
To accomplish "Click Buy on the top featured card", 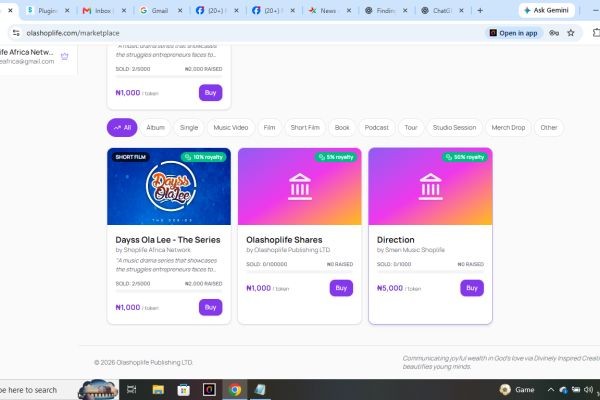I will pyautogui.click(x=210, y=93).
